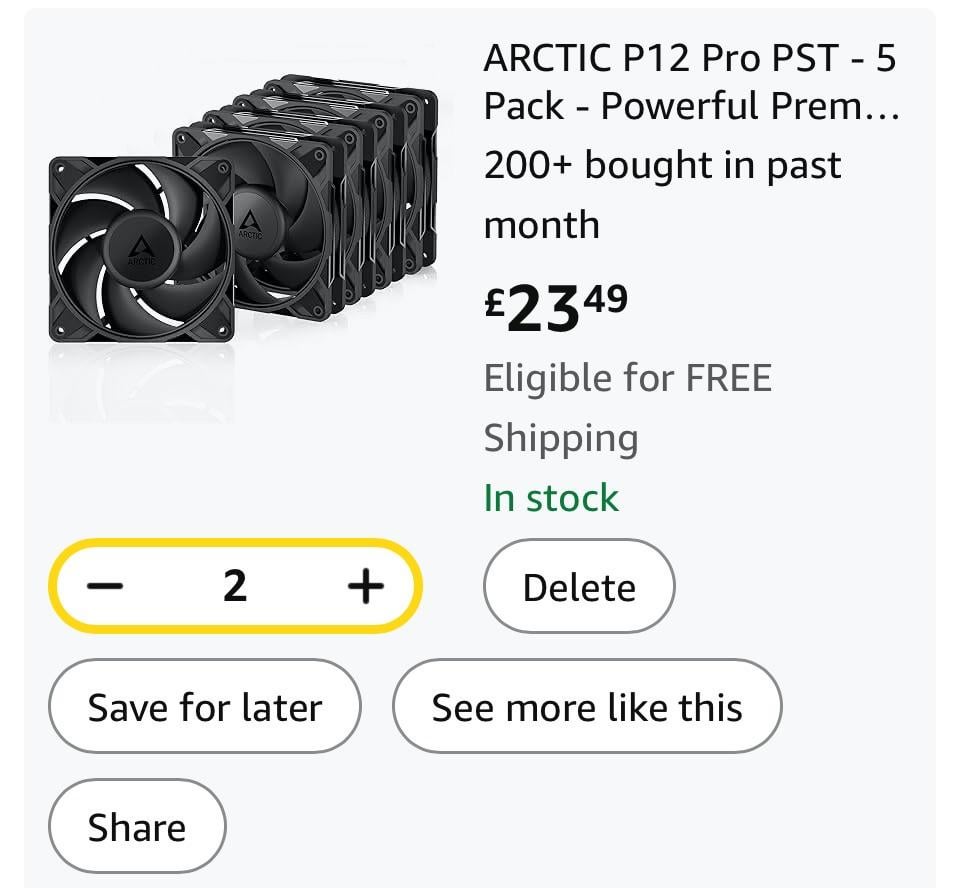Select the quantity value 2

235,586
